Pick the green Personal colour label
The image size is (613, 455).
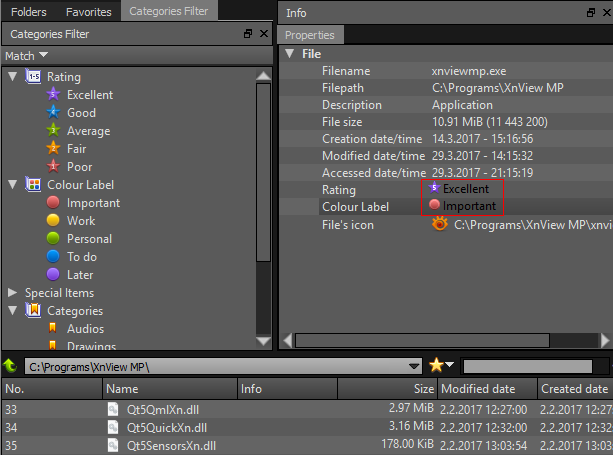(53, 238)
